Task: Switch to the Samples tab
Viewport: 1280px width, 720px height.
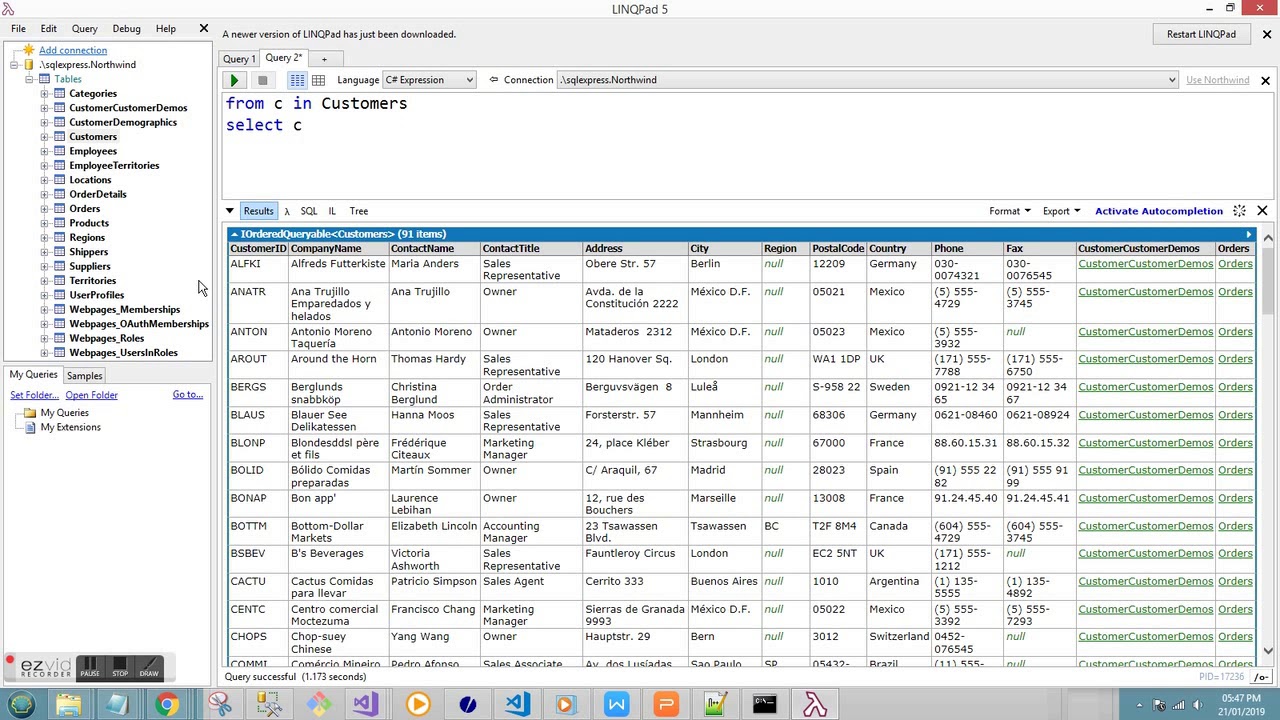Action: coord(84,376)
